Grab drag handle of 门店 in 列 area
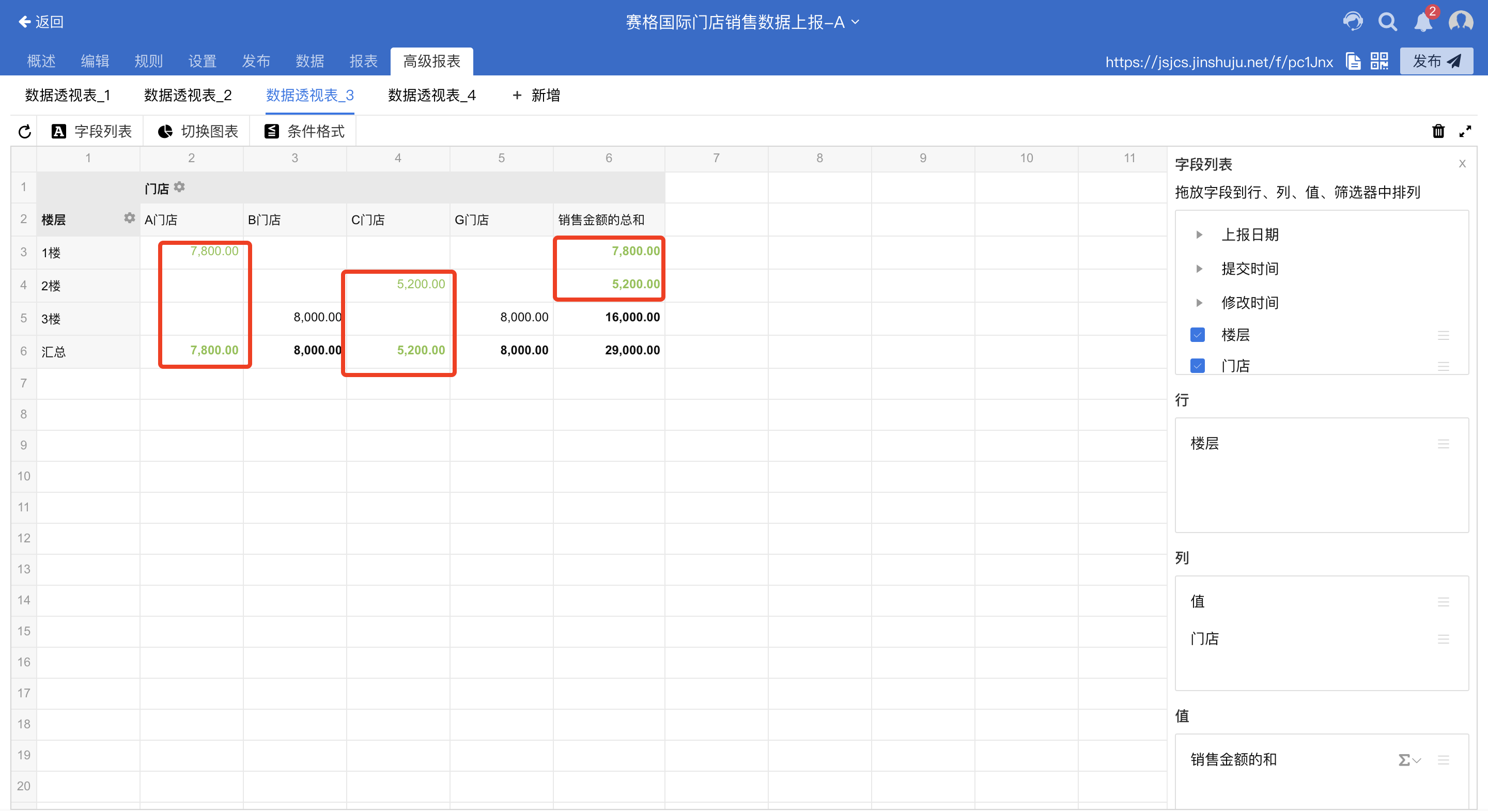Viewport: 1488px width, 812px height. 1443,639
